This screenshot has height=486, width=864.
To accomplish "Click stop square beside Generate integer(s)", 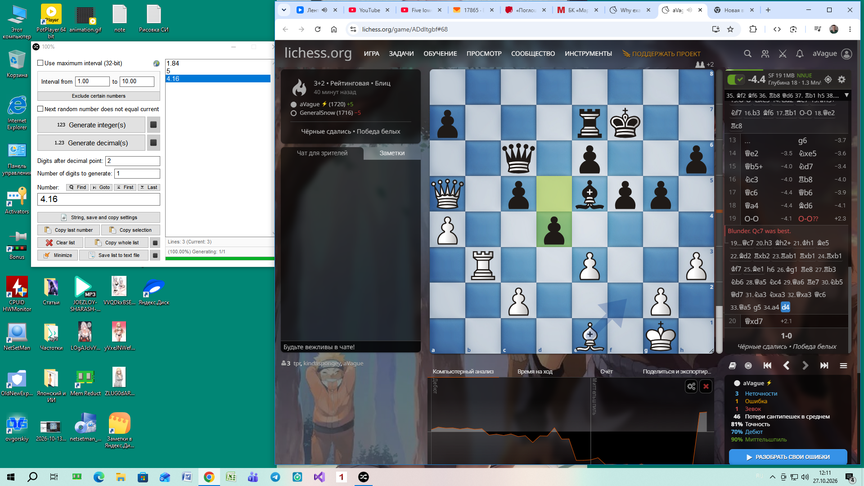I will coord(154,125).
